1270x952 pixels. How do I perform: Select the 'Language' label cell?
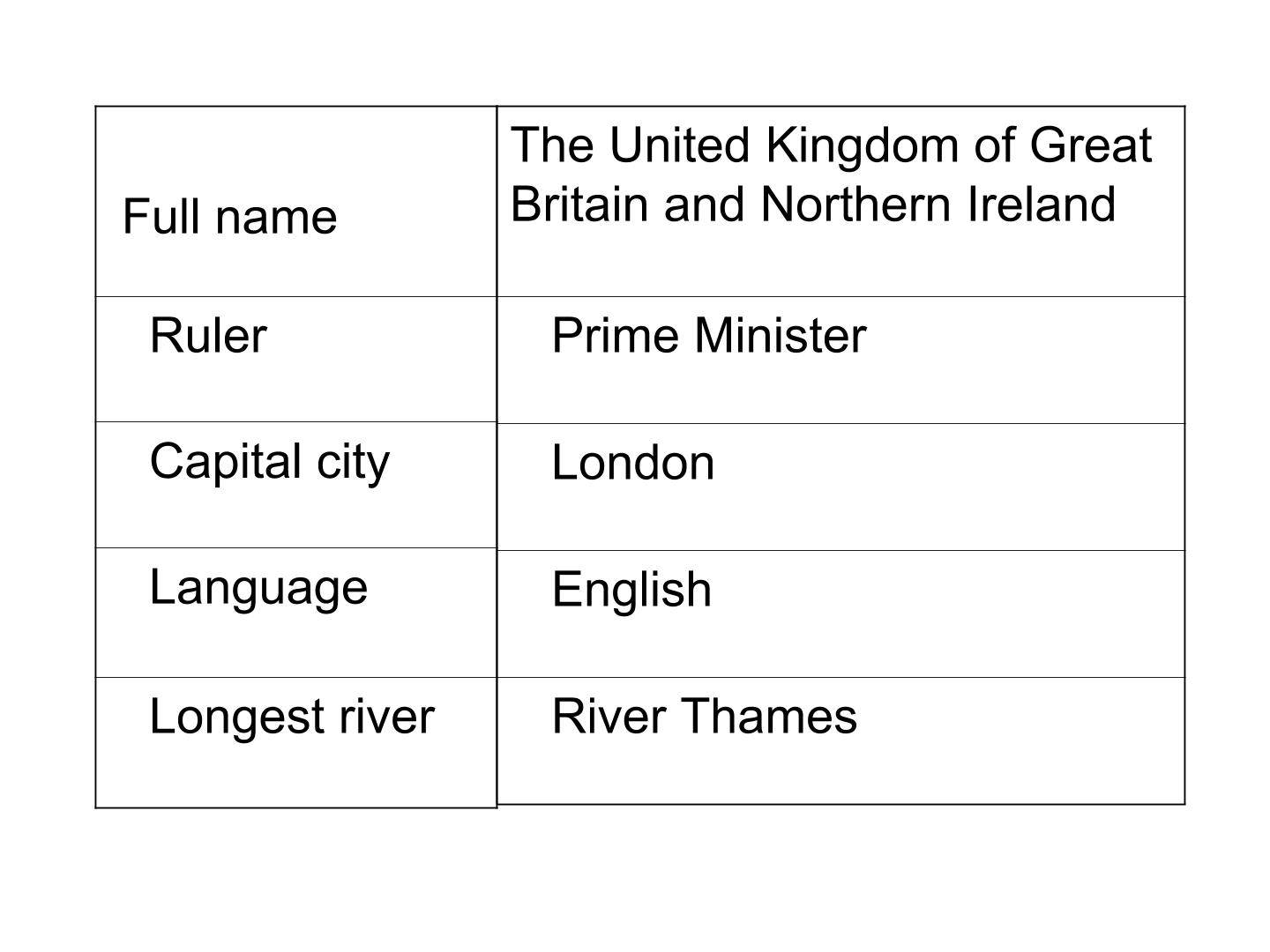pos(295,613)
